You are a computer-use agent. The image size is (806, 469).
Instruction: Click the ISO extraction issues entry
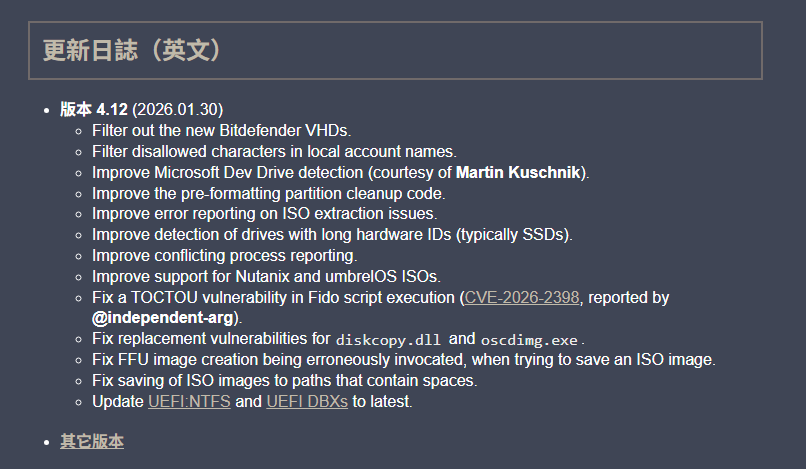(x=265, y=214)
